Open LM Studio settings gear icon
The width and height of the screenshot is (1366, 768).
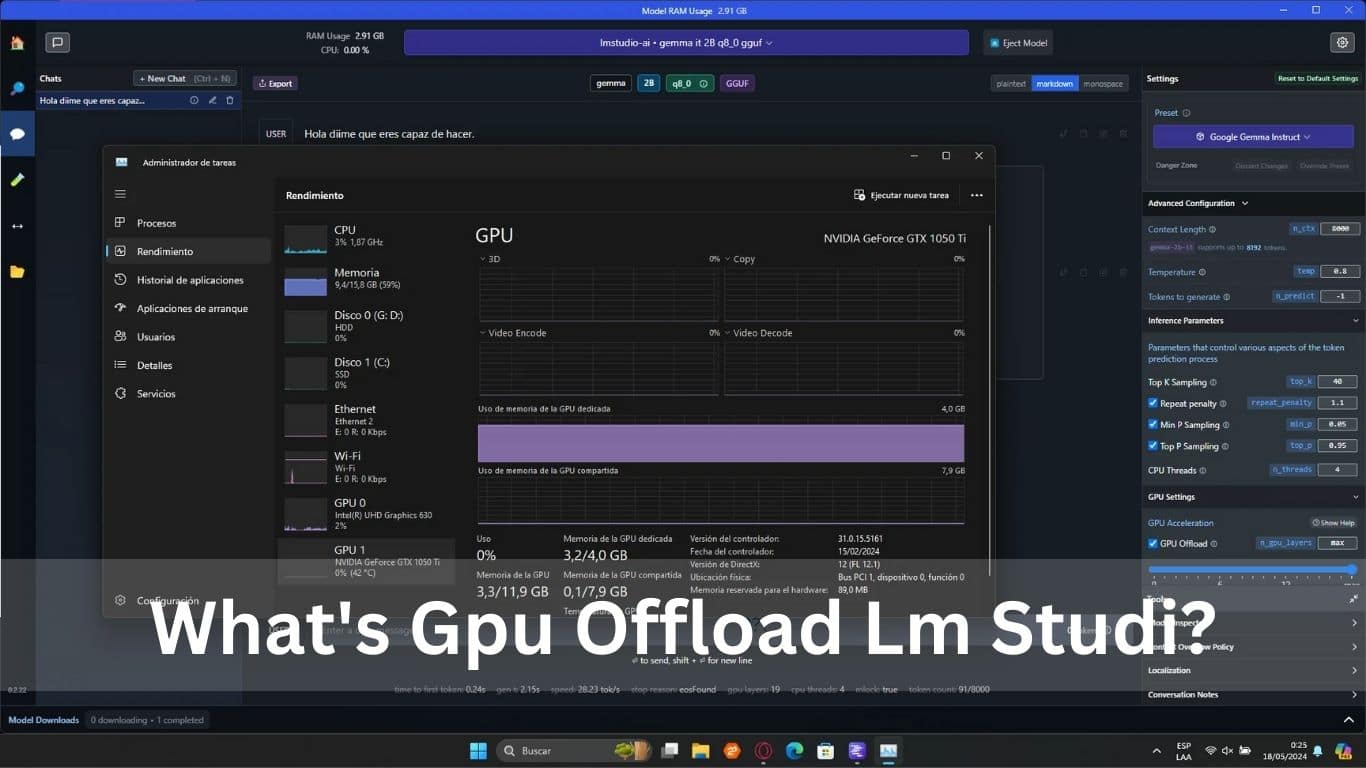pyautogui.click(x=1342, y=43)
